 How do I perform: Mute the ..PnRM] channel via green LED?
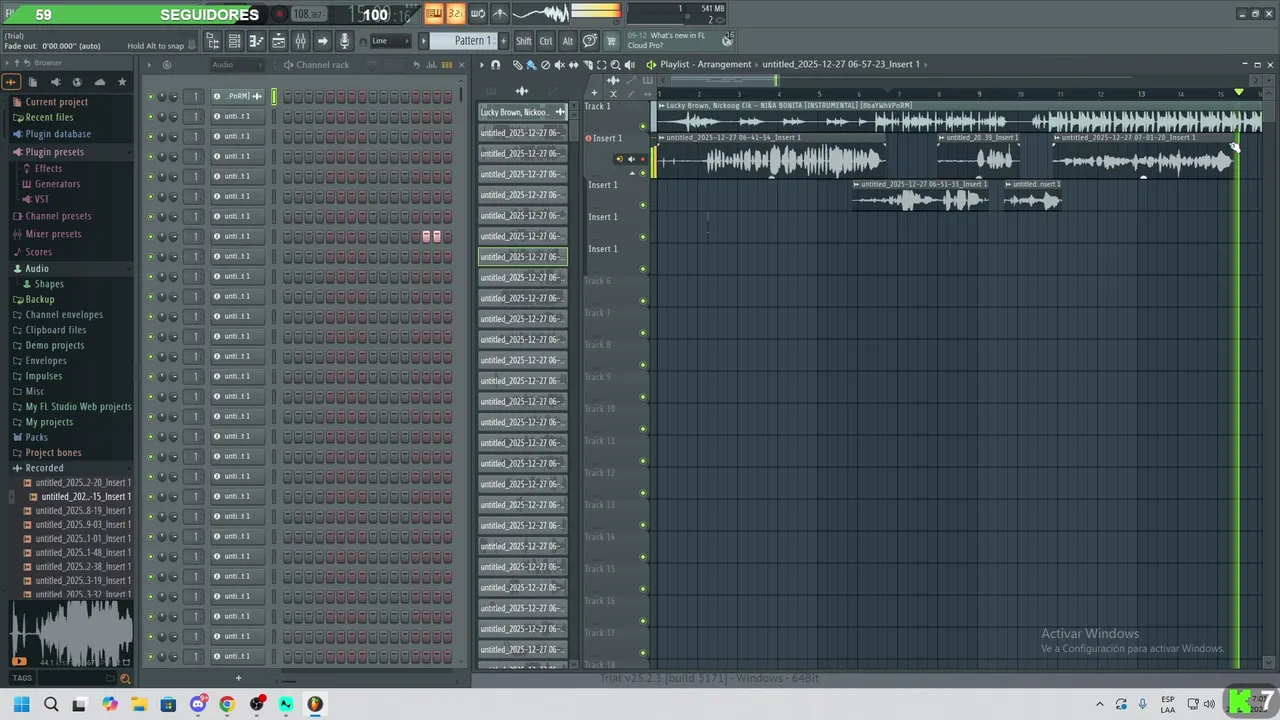pos(150,97)
